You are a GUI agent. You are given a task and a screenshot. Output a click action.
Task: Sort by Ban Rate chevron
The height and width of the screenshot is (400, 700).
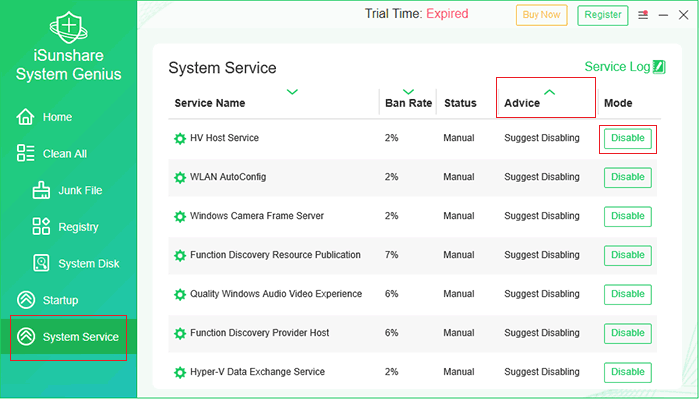pos(408,92)
